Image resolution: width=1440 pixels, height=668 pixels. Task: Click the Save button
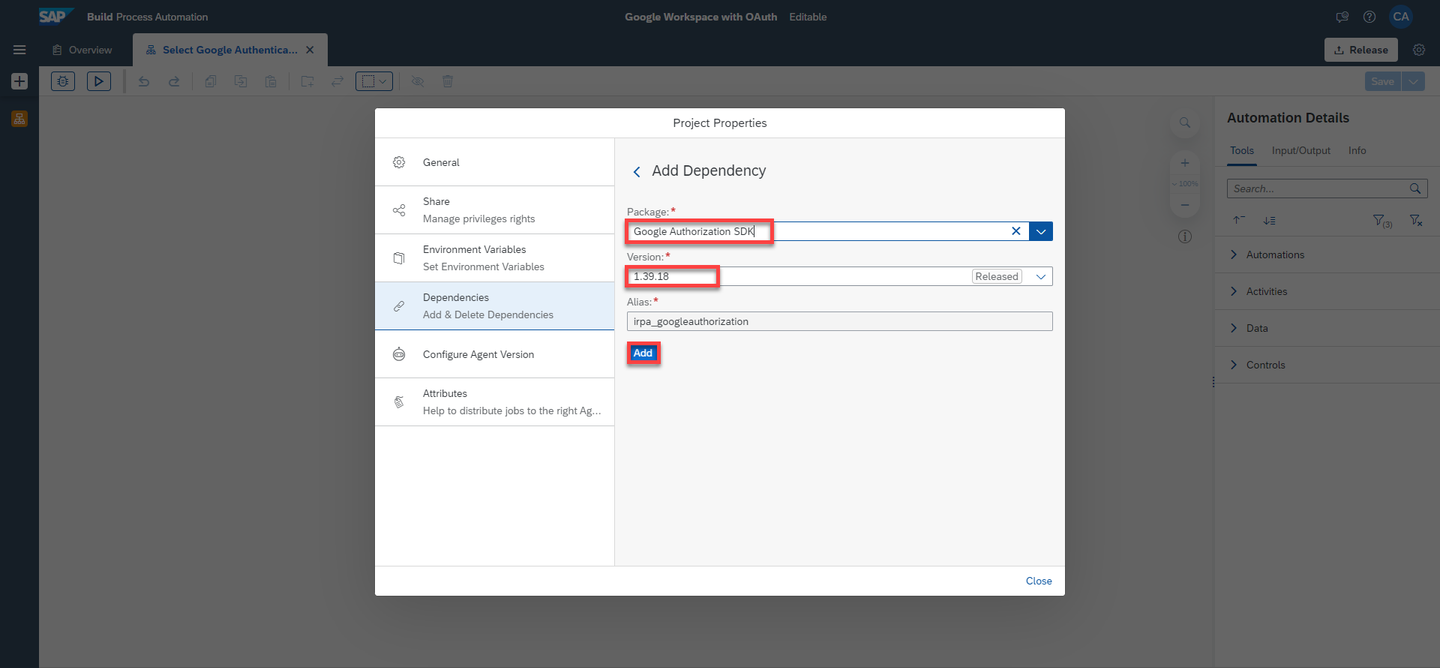(1383, 81)
